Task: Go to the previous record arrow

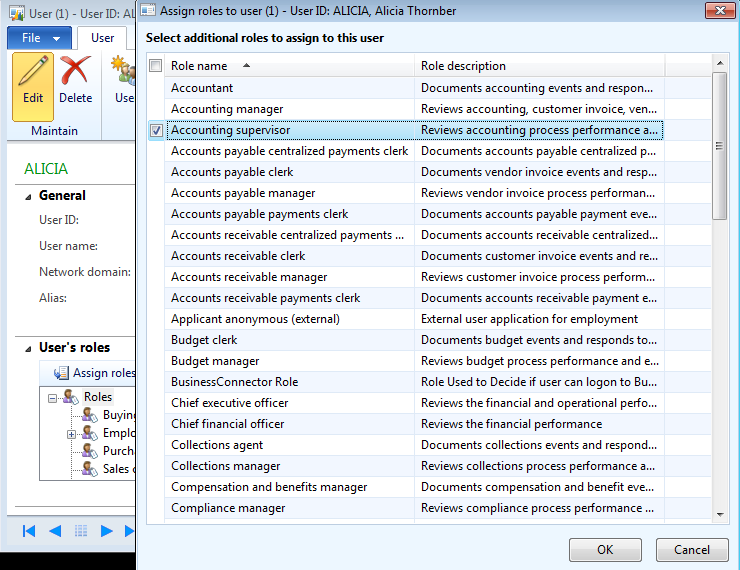Action: pyautogui.click(x=55, y=531)
